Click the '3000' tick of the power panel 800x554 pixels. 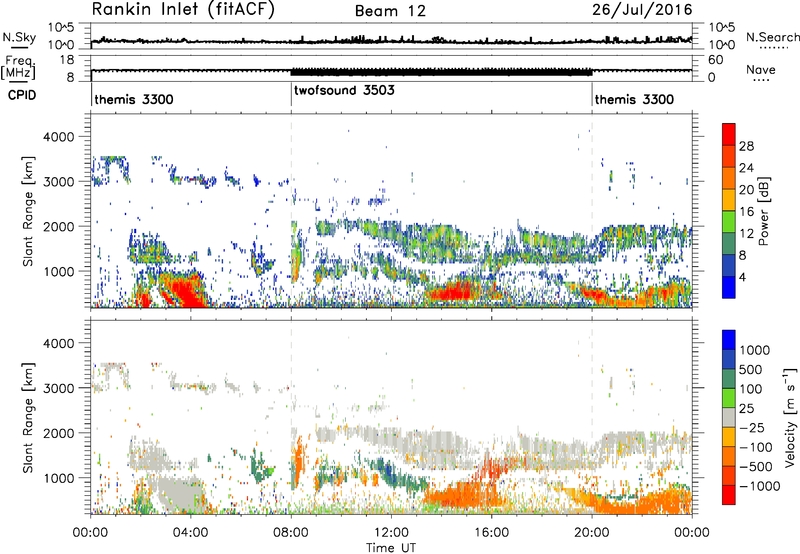(59, 182)
